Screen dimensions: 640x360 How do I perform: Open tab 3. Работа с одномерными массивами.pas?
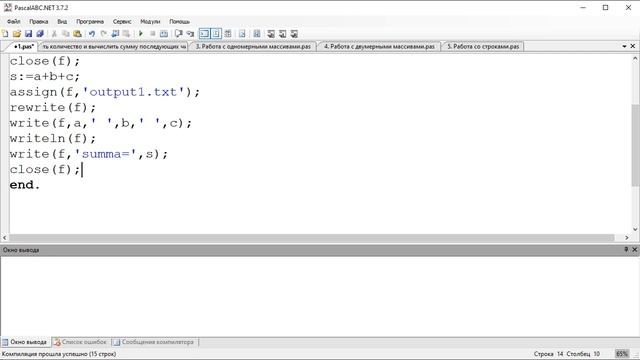pos(253,47)
